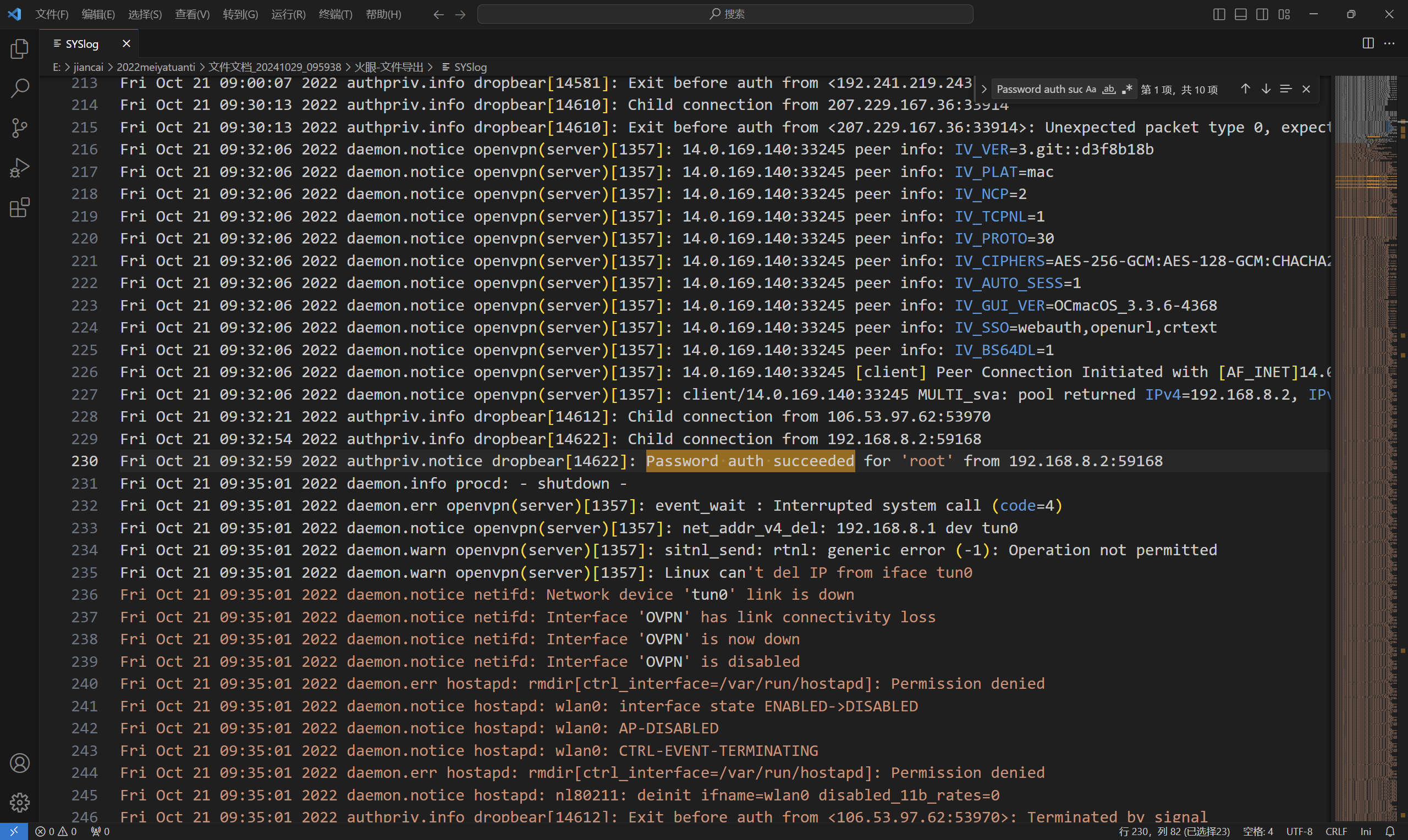Close the SYSlog editor tab
1408x840 pixels.
point(127,43)
